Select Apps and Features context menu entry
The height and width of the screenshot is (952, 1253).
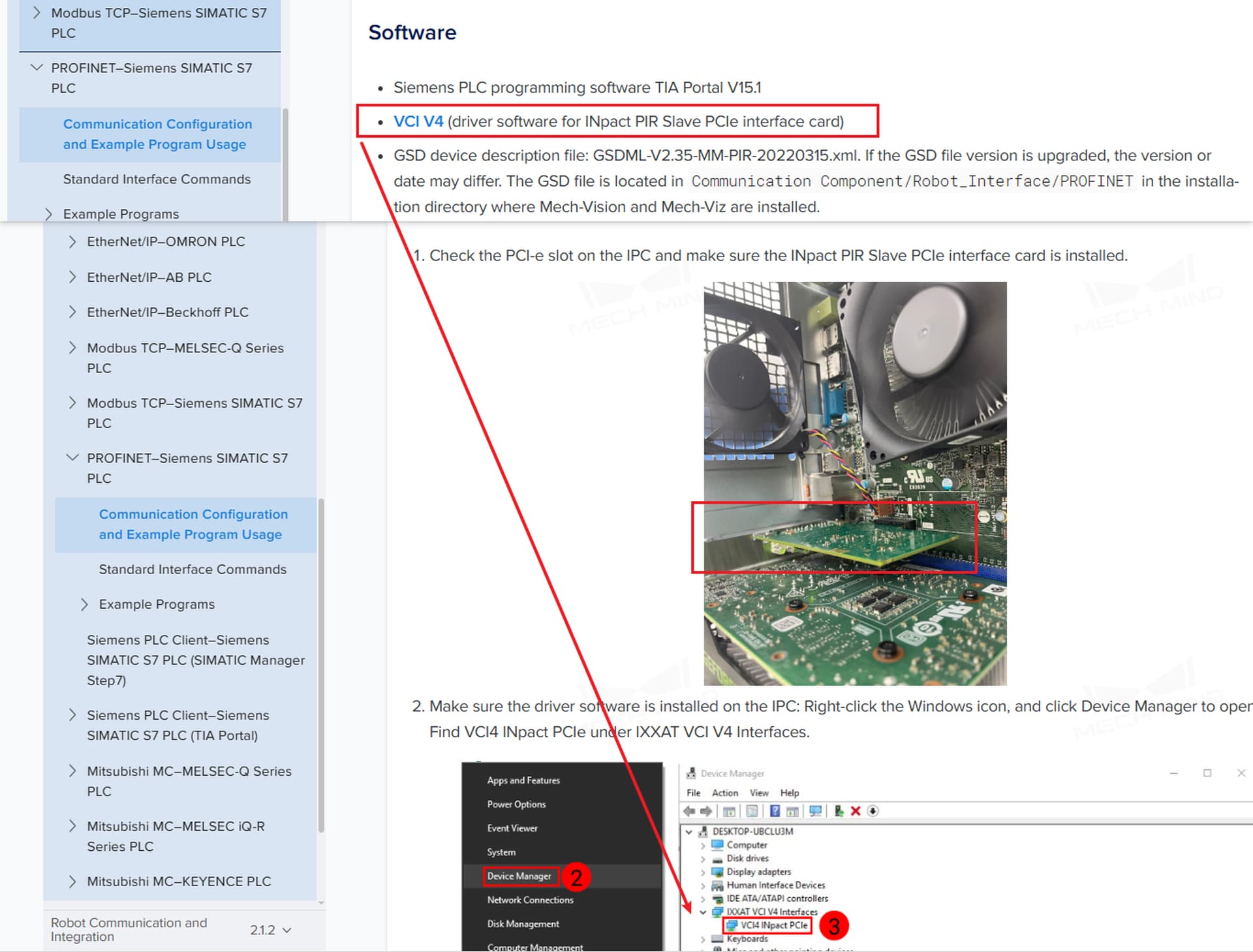pyautogui.click(x=523, y=780)
